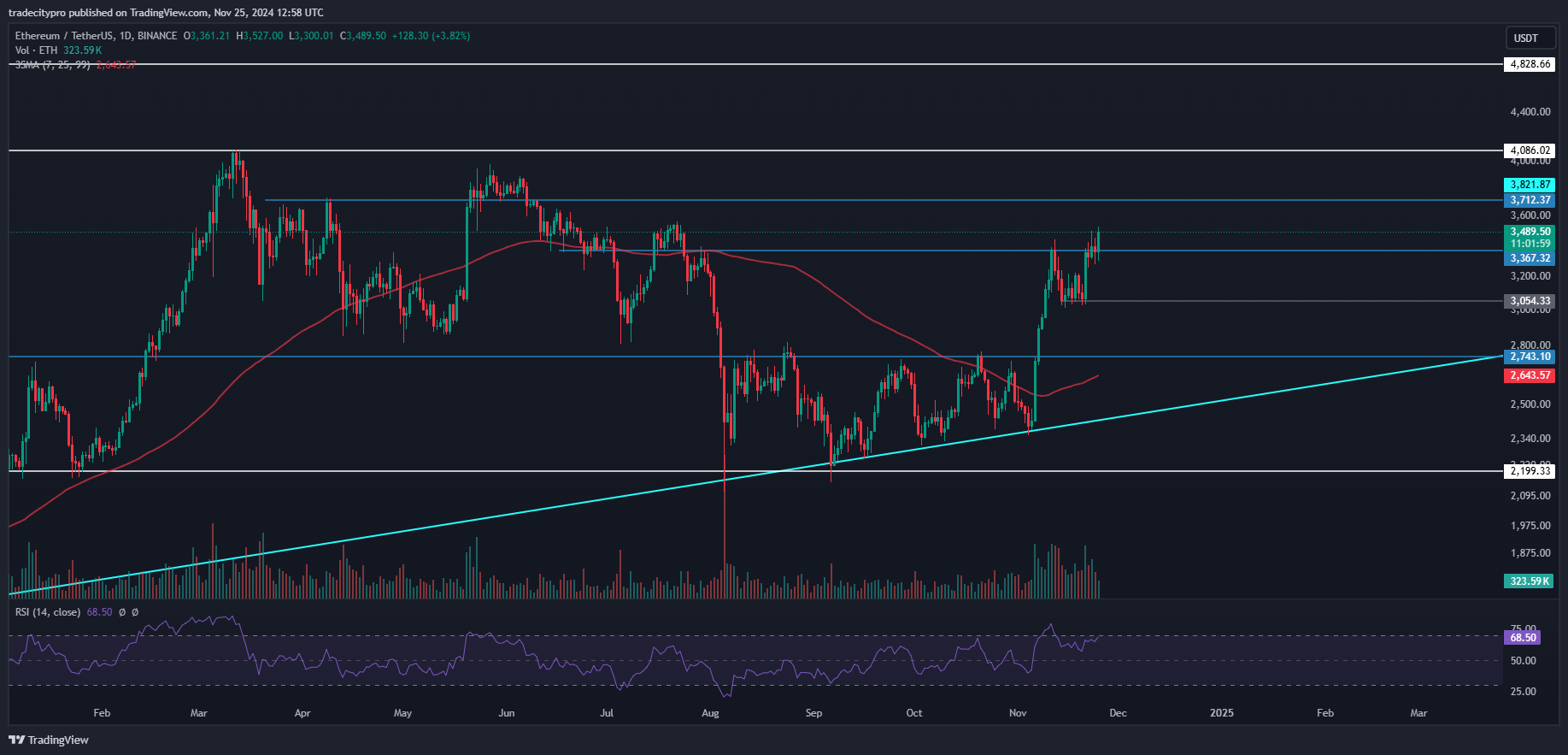Viewport: 1568px width, 755px height.
Task: Click the TradingView logo
Action: (49, 740)
